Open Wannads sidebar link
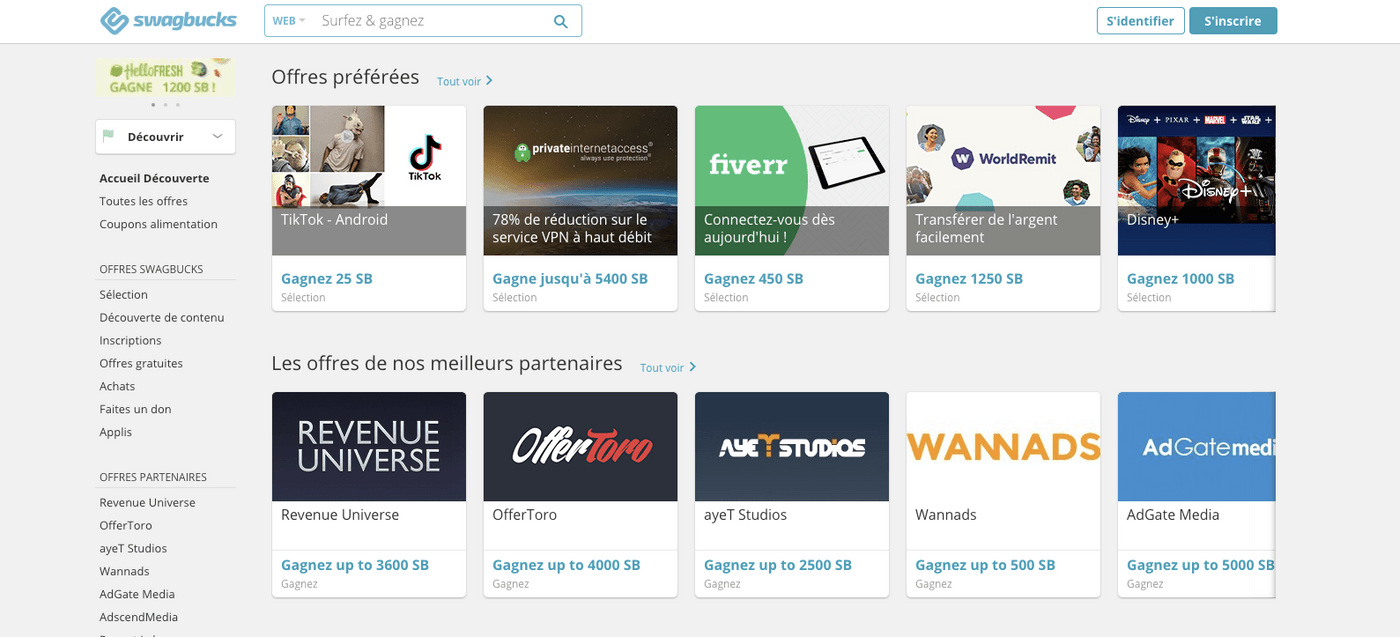This screenshot has width=1400, height=637. pos(124,571)
